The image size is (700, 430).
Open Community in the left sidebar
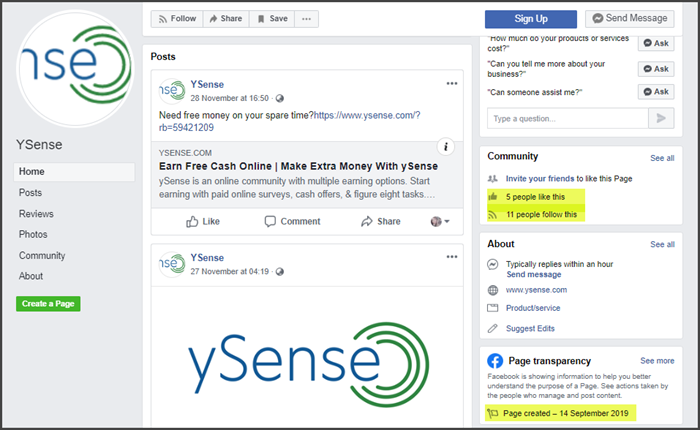tap(42, 256)
